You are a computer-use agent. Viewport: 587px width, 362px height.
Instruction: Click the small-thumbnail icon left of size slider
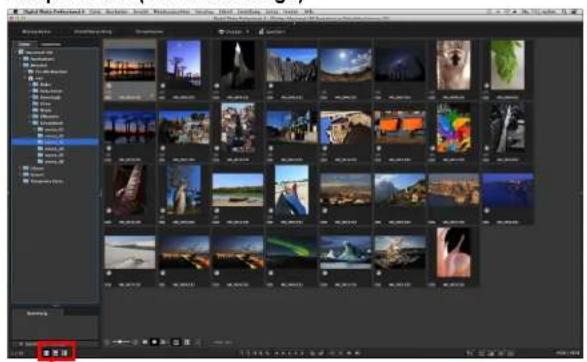click(107, 342)
